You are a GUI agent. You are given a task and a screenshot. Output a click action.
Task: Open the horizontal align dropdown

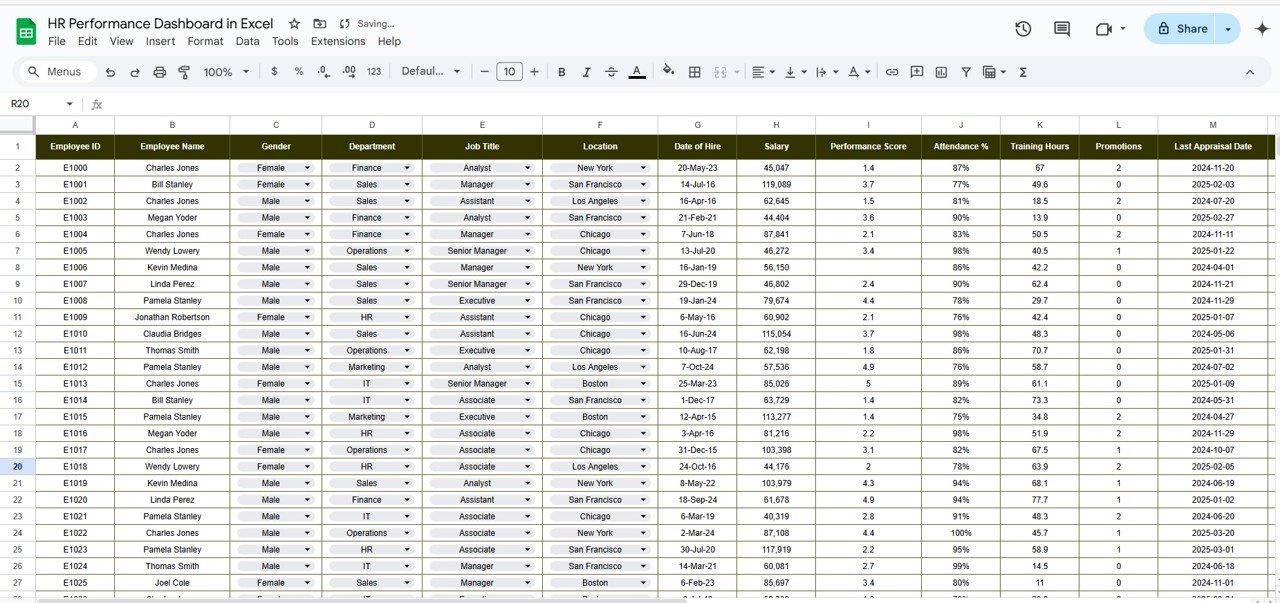(763, 72)
